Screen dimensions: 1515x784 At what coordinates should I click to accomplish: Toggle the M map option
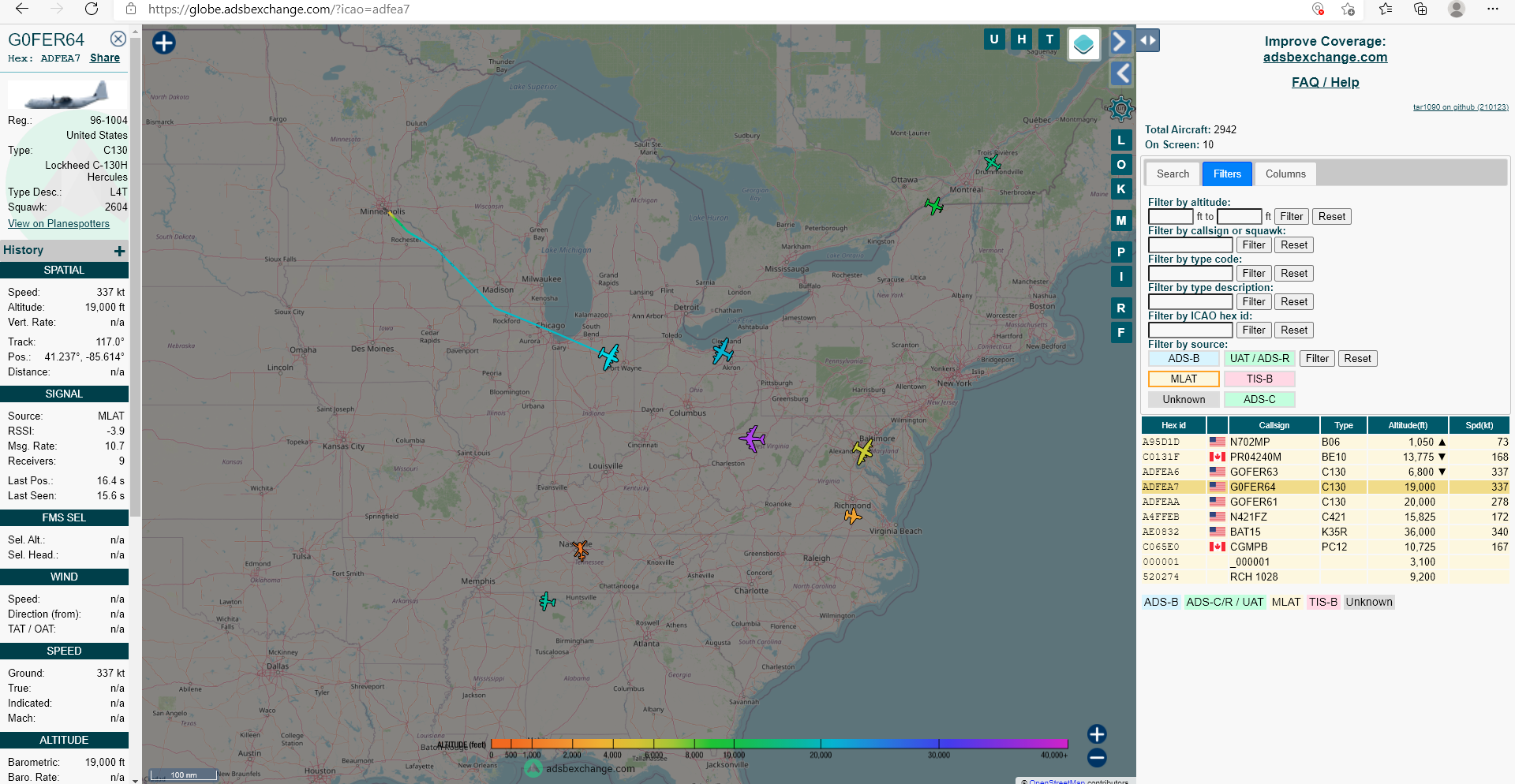pos(1121,221)
